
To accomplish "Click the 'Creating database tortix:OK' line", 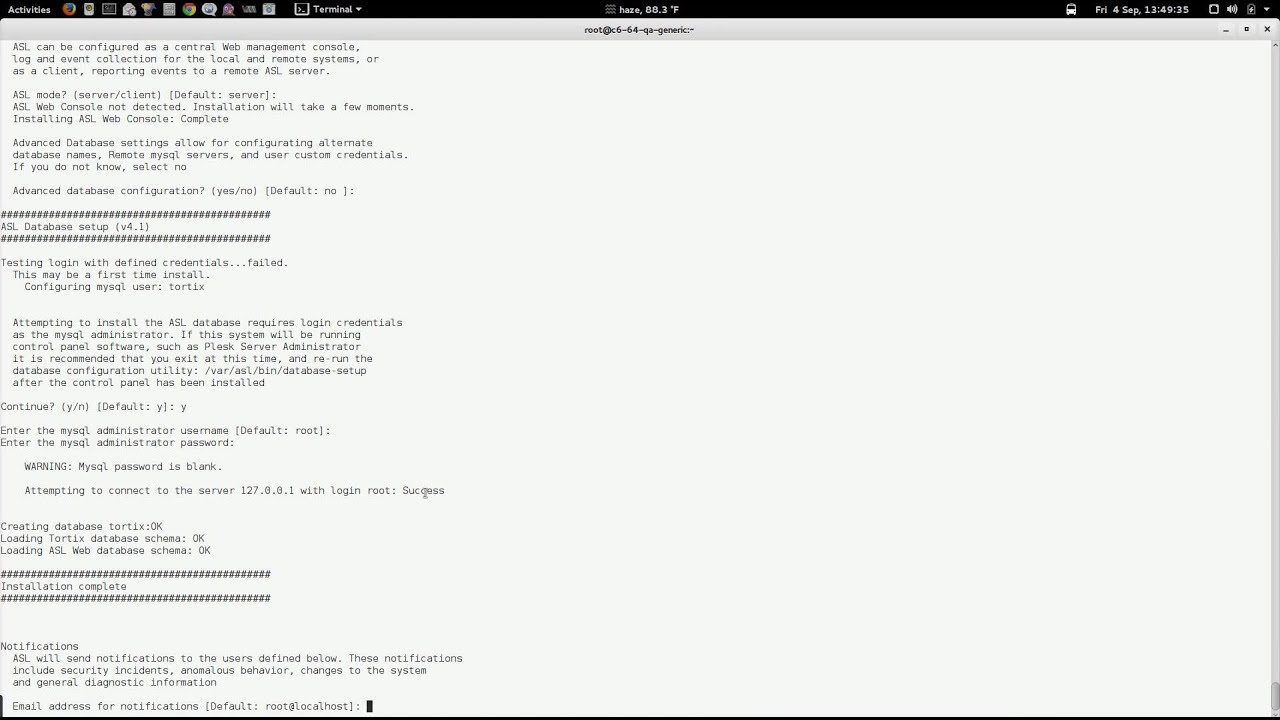I will 81,527.
